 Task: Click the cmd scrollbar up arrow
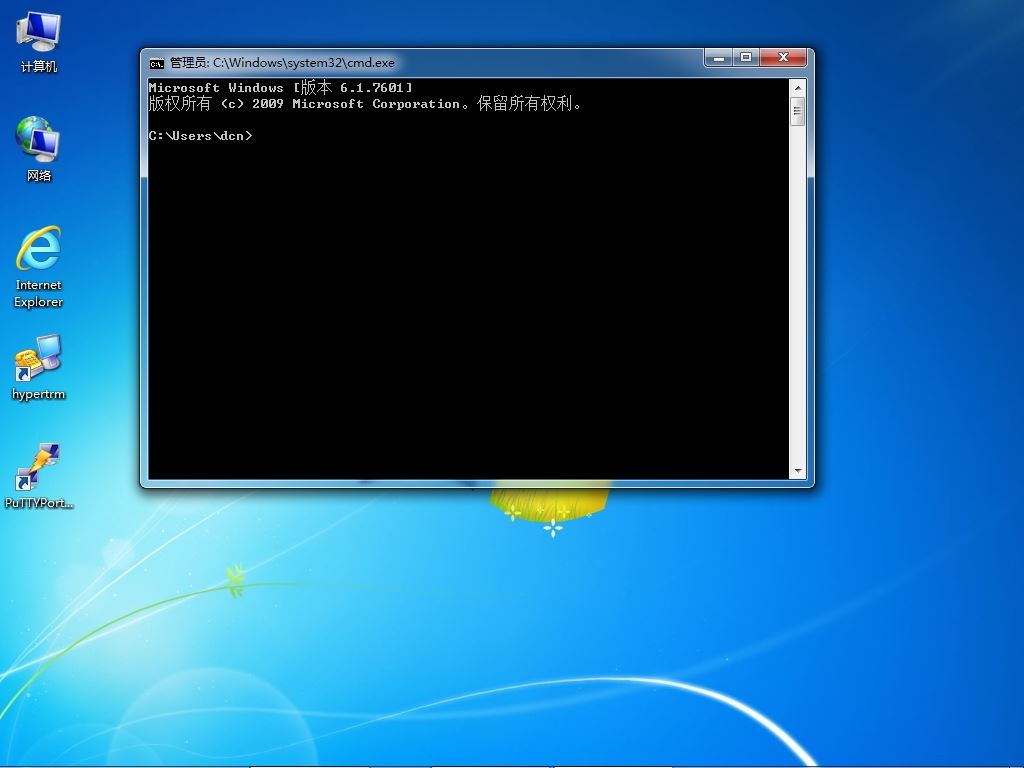click(797, 88)
